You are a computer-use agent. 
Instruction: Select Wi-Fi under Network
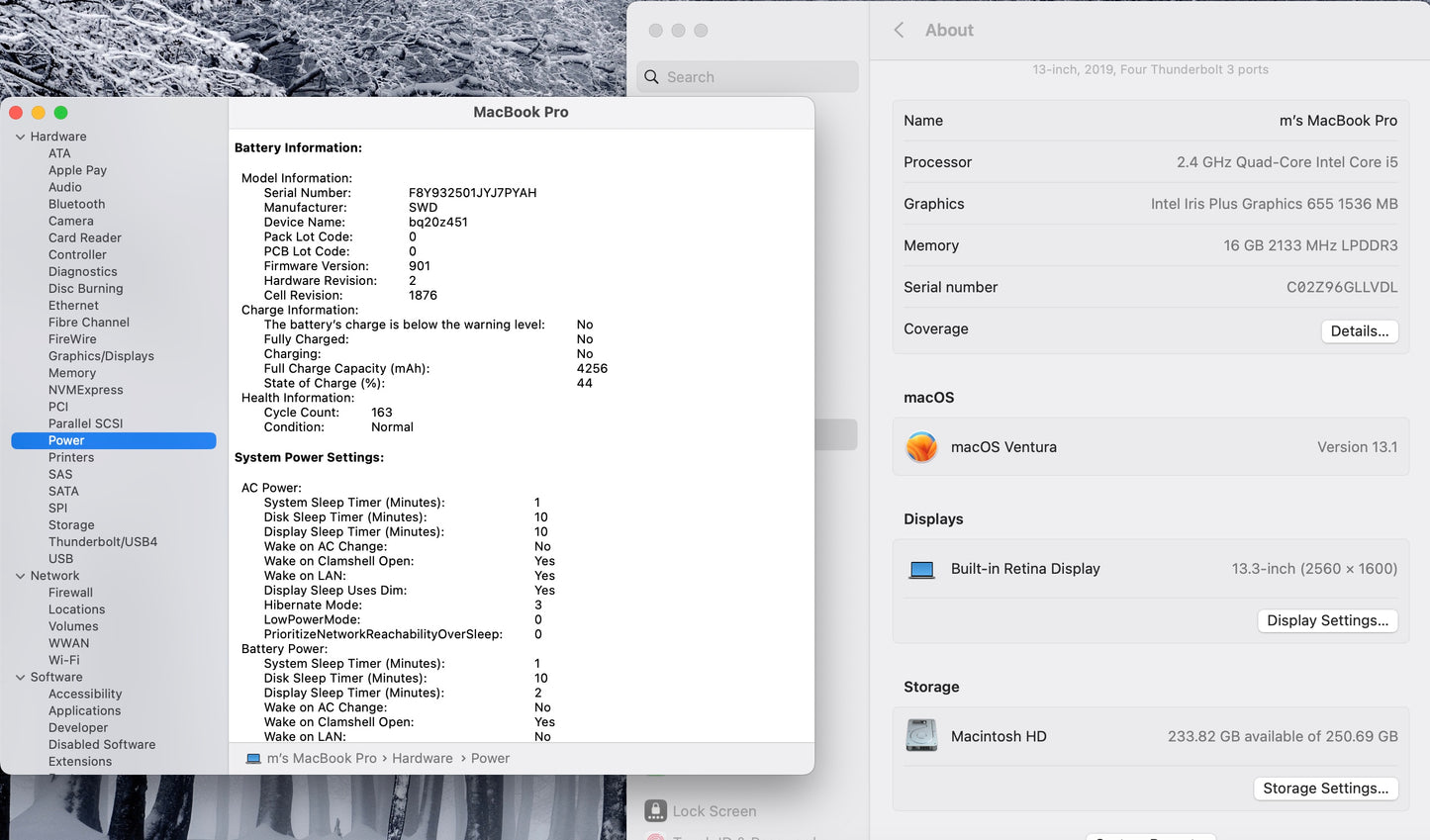coord(64,660)
